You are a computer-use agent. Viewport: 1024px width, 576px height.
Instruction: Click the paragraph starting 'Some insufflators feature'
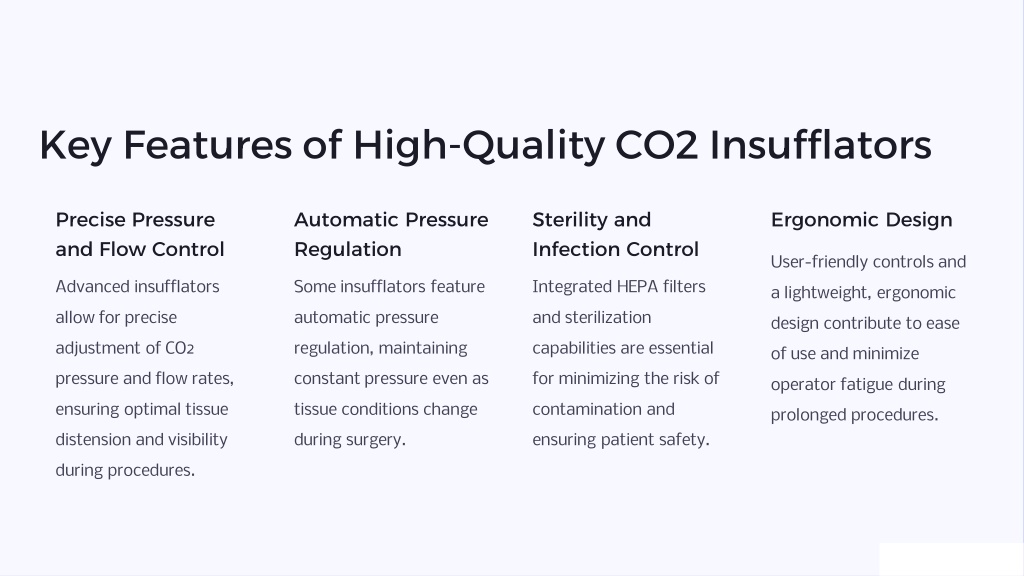[391, 363]
